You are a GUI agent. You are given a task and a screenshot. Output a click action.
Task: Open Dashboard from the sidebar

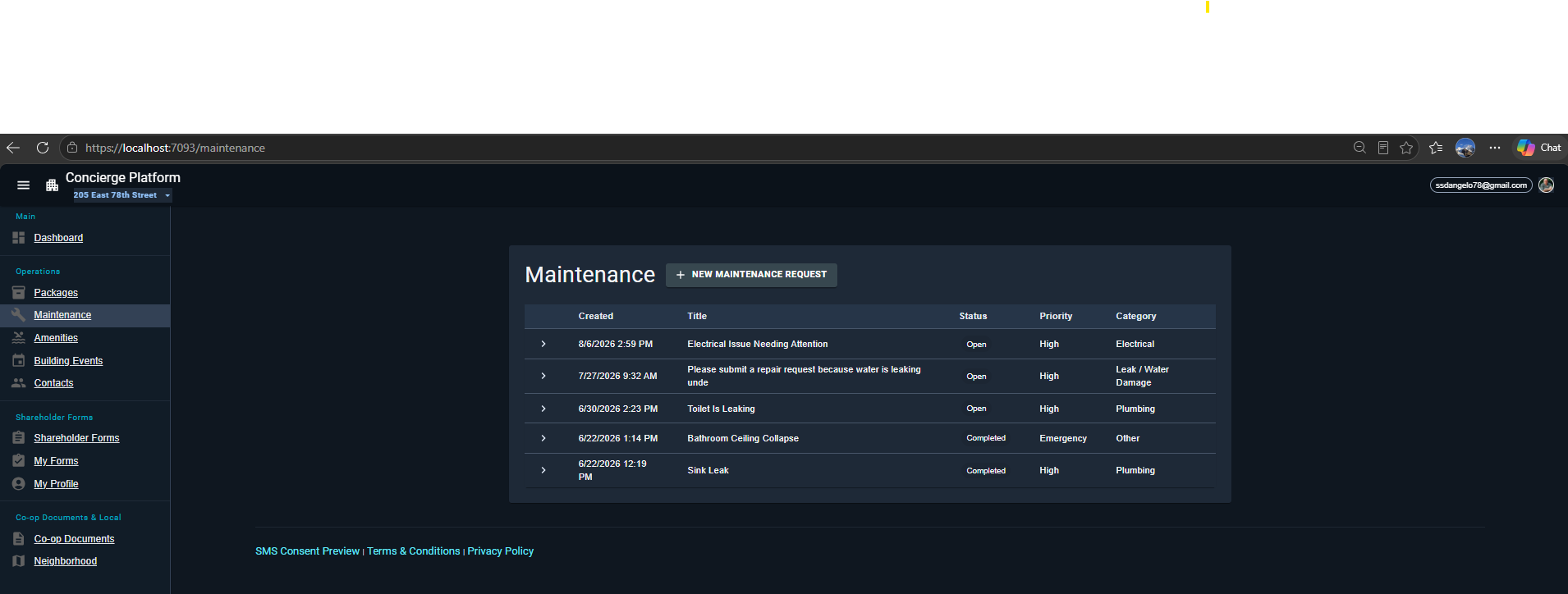click(58, 238)
